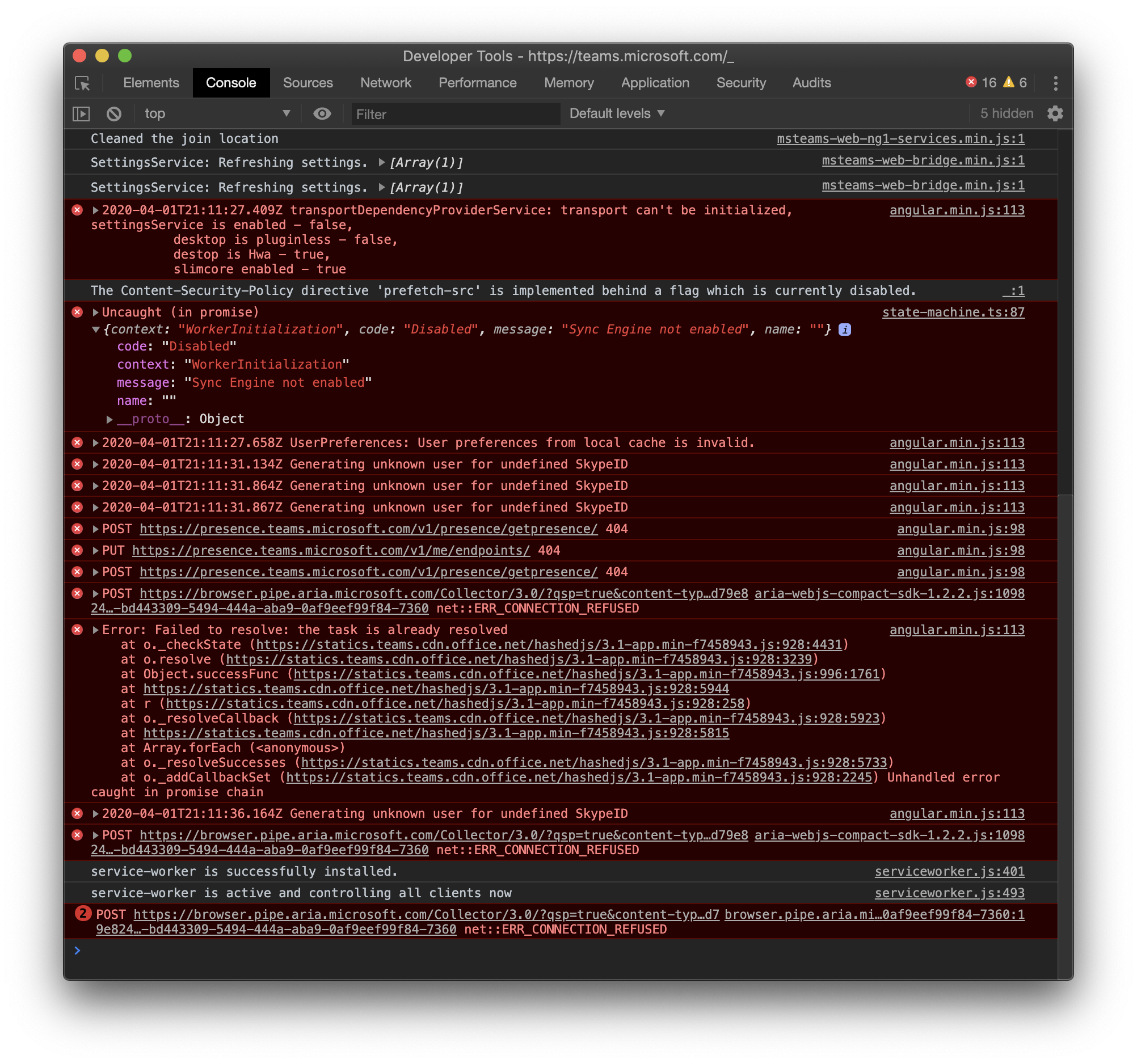Image resolution: width=1137 pixels, height=1064 pixels.
Task: Open msteams-web-ng1-services.min.js:1 source link
Action: [900, 139]
